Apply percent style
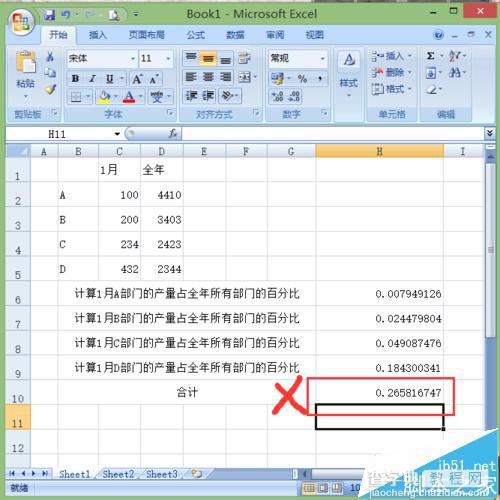 (x=302, y=79)
